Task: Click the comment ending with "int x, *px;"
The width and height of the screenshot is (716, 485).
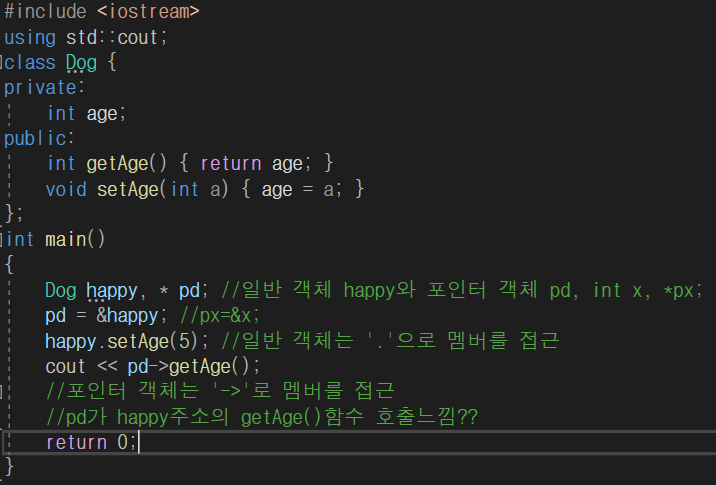Action: point(462,290)
